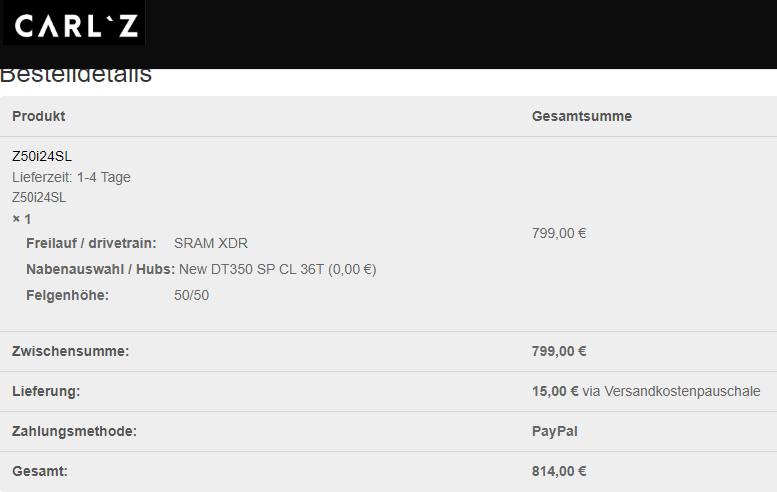Click the product row price 799,00 €
The width and height of the screenshot is (777, 492).
(559, 233)
